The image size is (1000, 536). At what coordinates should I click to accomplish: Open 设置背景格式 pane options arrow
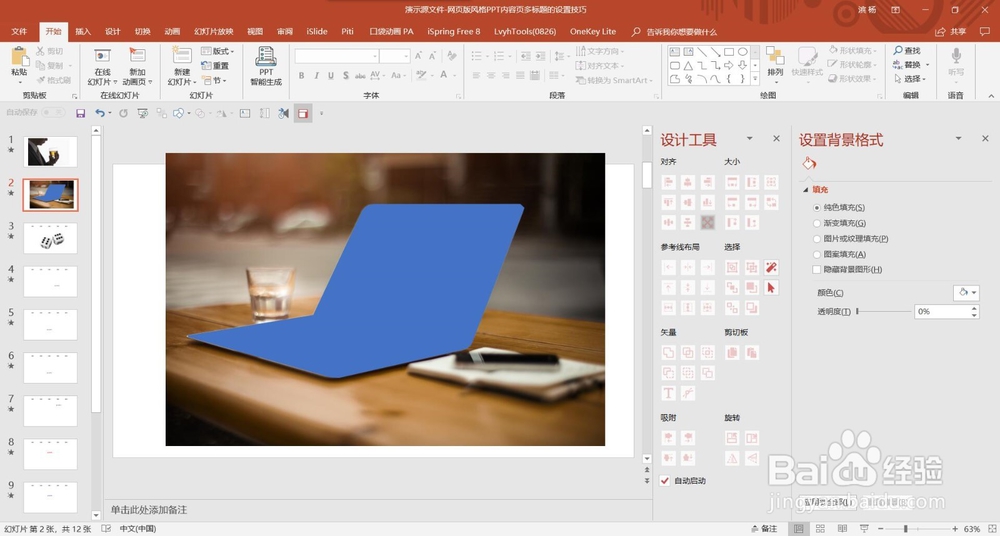[x=958, y=138]
